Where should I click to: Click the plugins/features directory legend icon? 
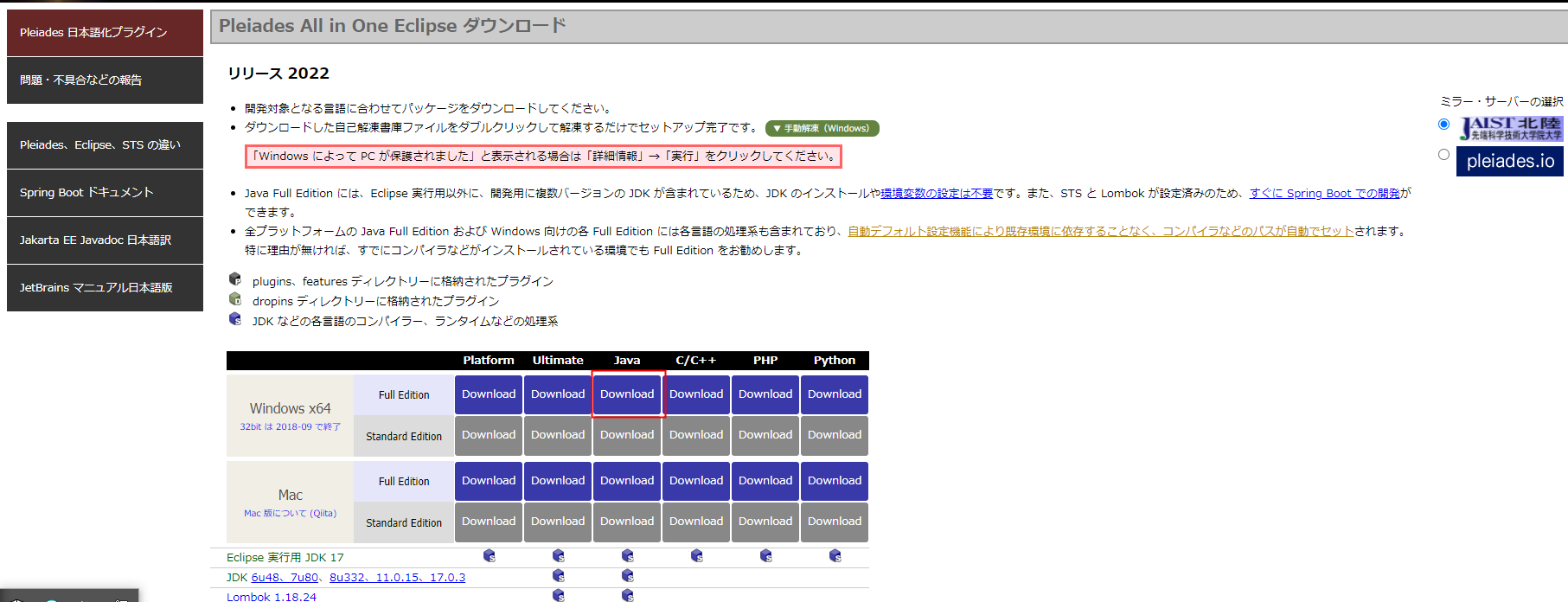coord(235,279)
